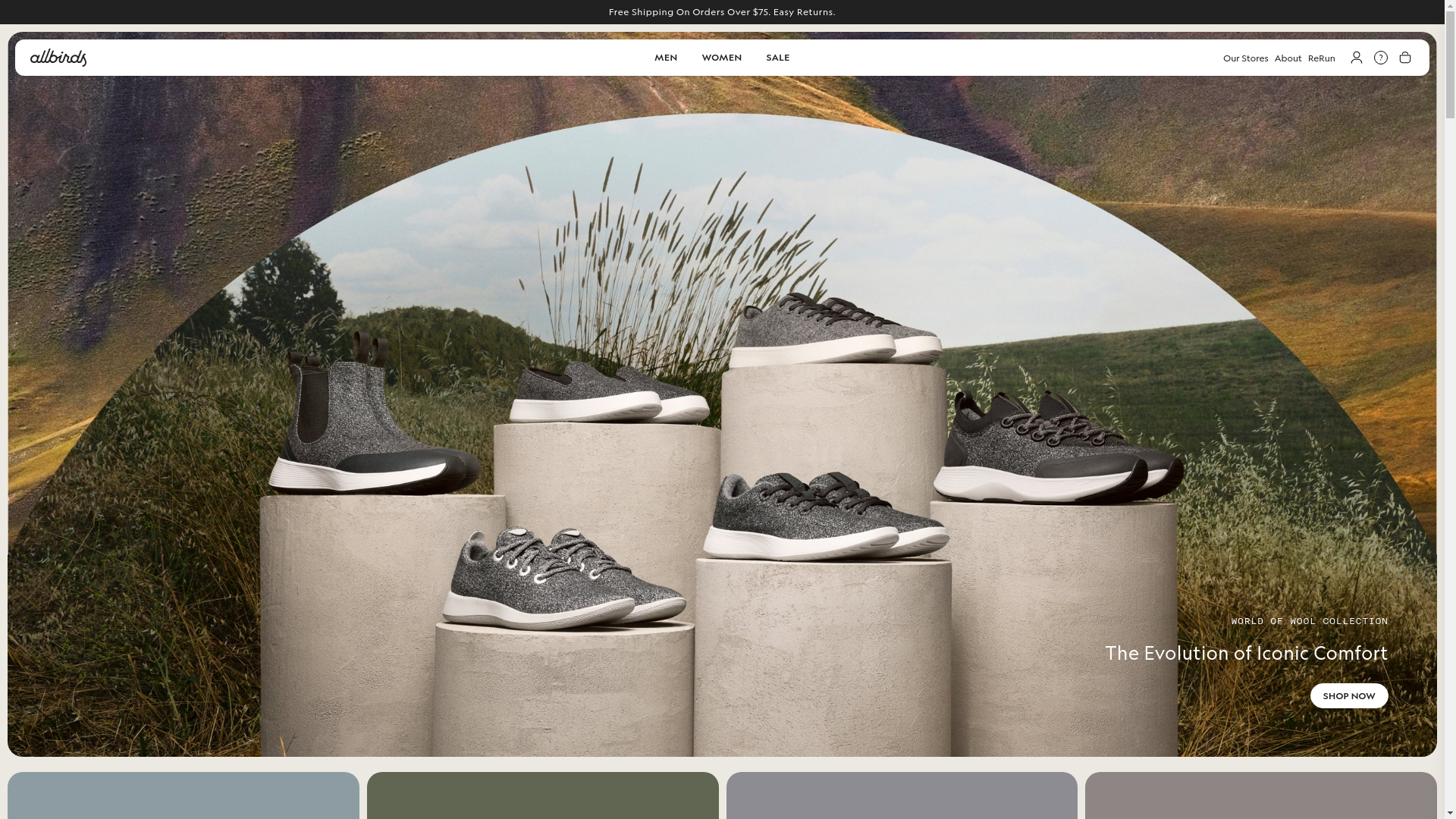Click the free shipping announcement banner

(722, 12)
